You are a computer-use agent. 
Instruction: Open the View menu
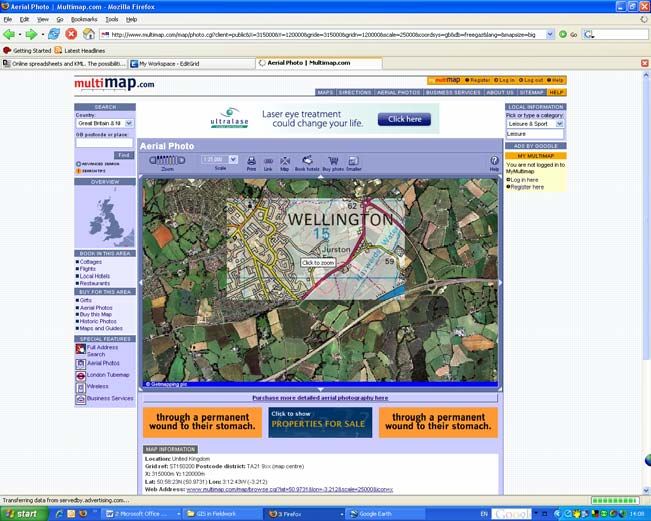click(x=43, y=20)
